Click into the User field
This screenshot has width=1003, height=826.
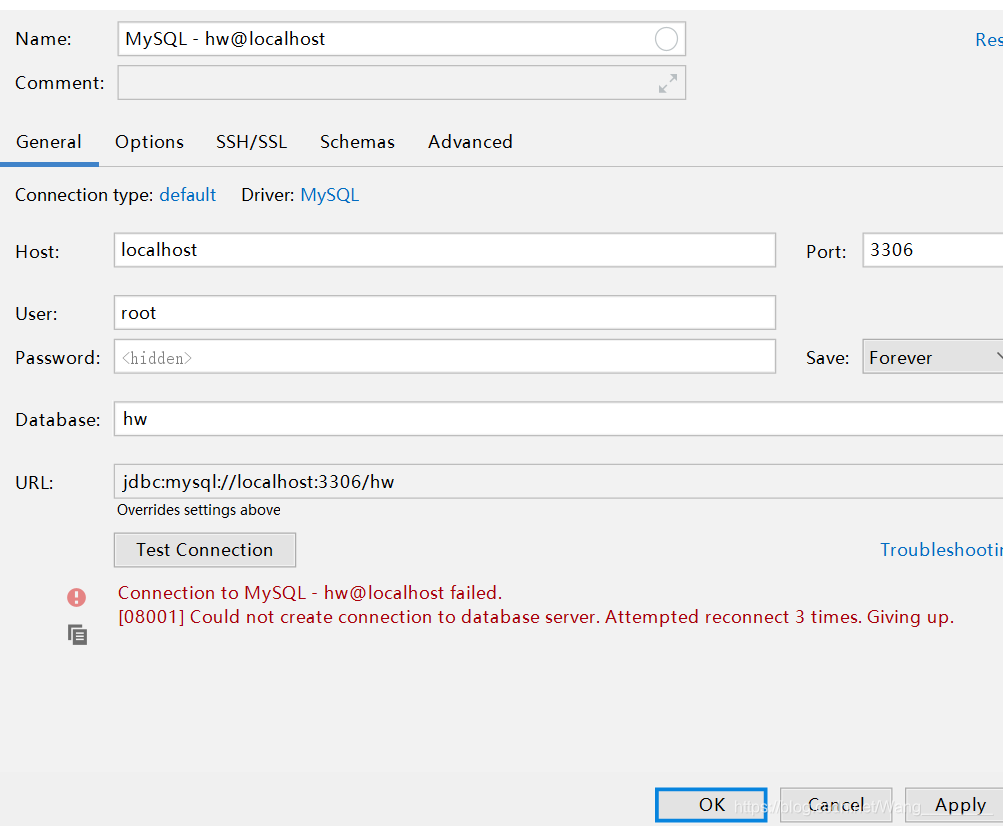click(x=445, y=312)
